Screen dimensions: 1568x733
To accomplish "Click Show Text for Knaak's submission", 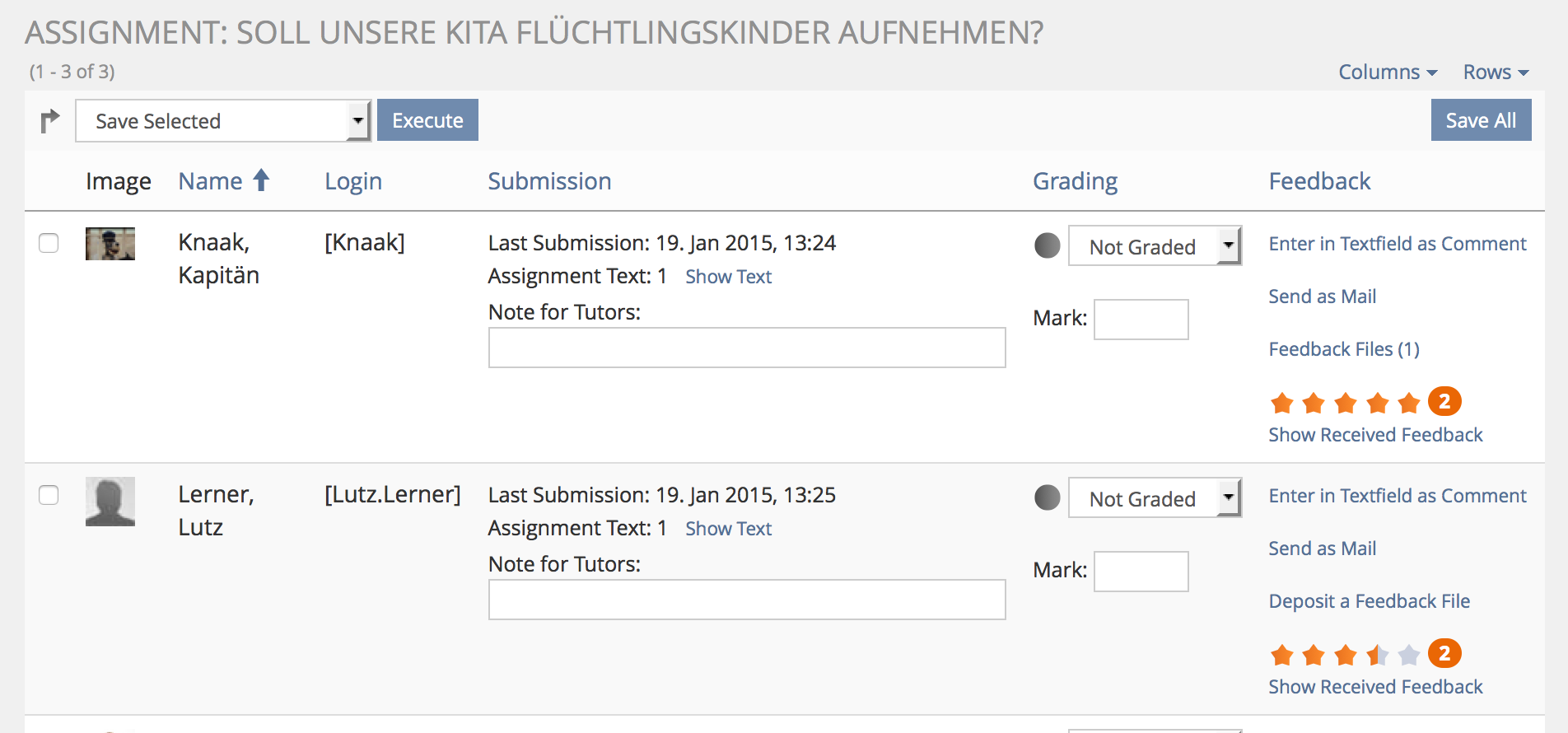I will (728, 277).
